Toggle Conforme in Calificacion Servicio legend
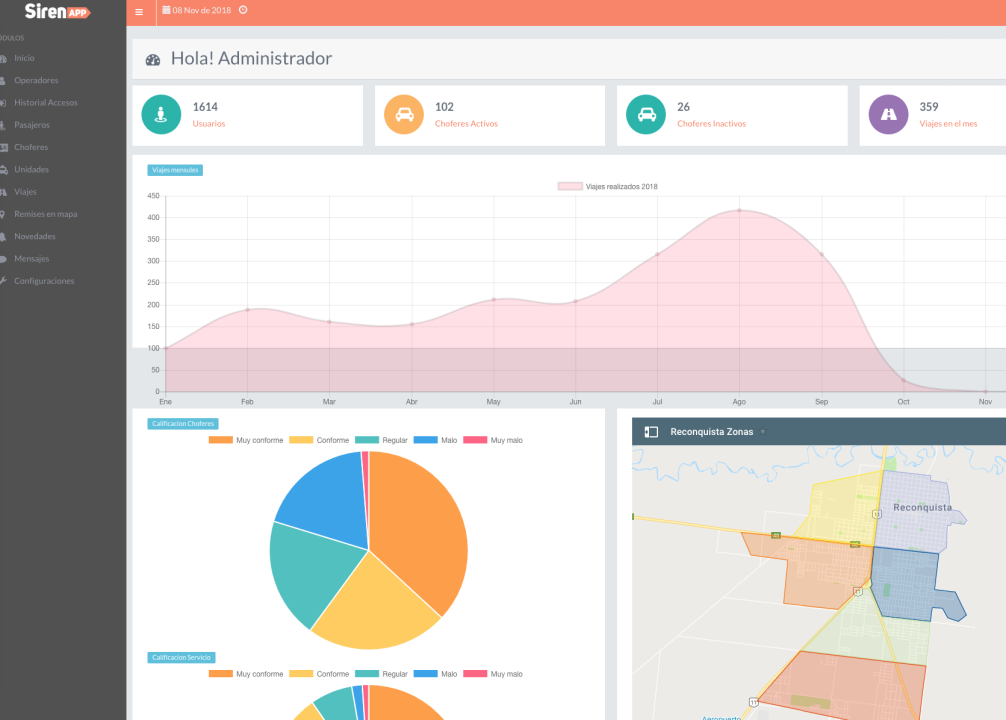The width and height of the screenshot is (1006, 720). pos(319,674)
